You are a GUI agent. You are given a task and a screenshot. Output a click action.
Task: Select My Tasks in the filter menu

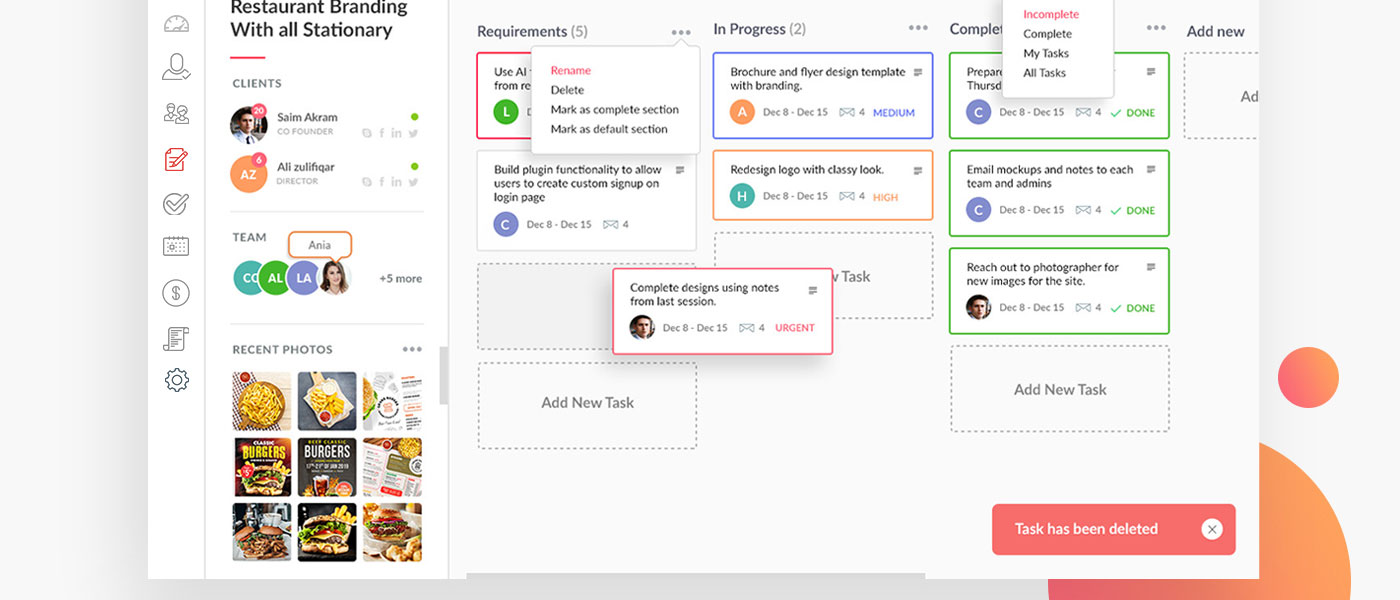pos(1046,54)
